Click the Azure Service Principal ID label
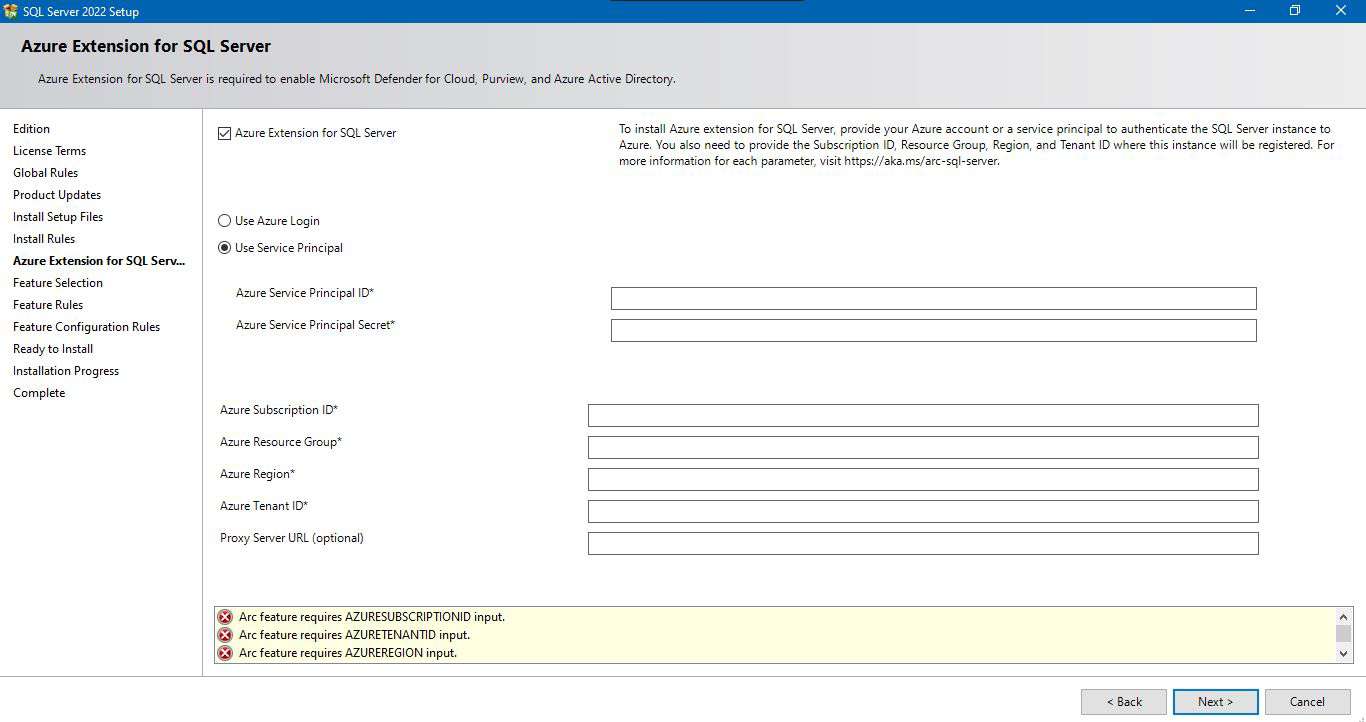This screenshot has height=722, width=1366. point(305,293)
